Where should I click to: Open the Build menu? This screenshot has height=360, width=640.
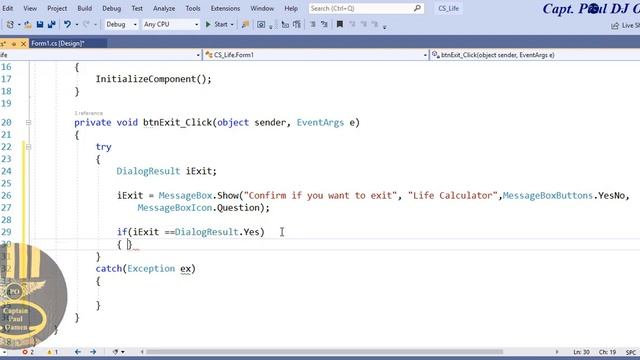(84, 8)
